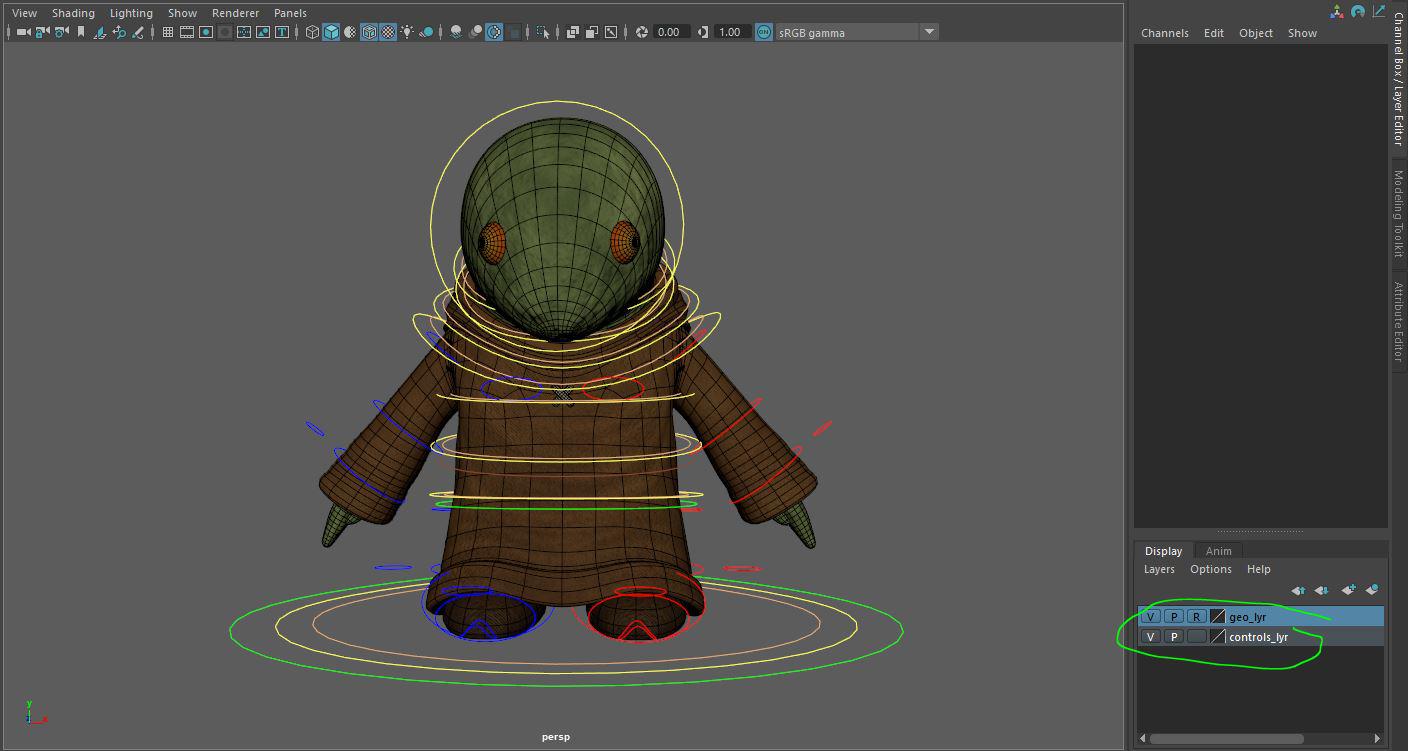This screenshot has height=751, width=1408.
Task: Open the sRGB gamma view transform dropdown
Action: click(929, 32)
